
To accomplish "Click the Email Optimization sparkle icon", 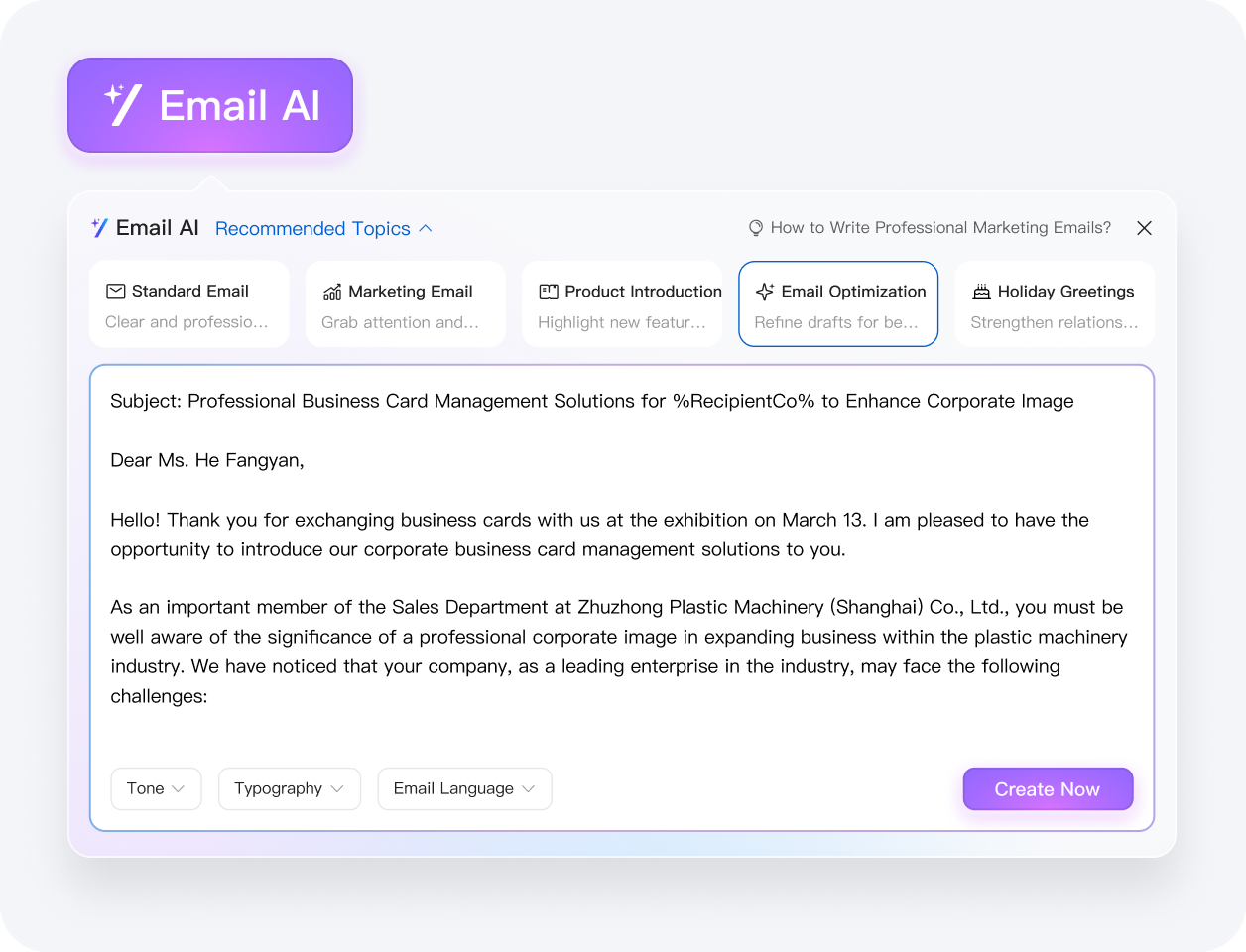I will (764, 291).
